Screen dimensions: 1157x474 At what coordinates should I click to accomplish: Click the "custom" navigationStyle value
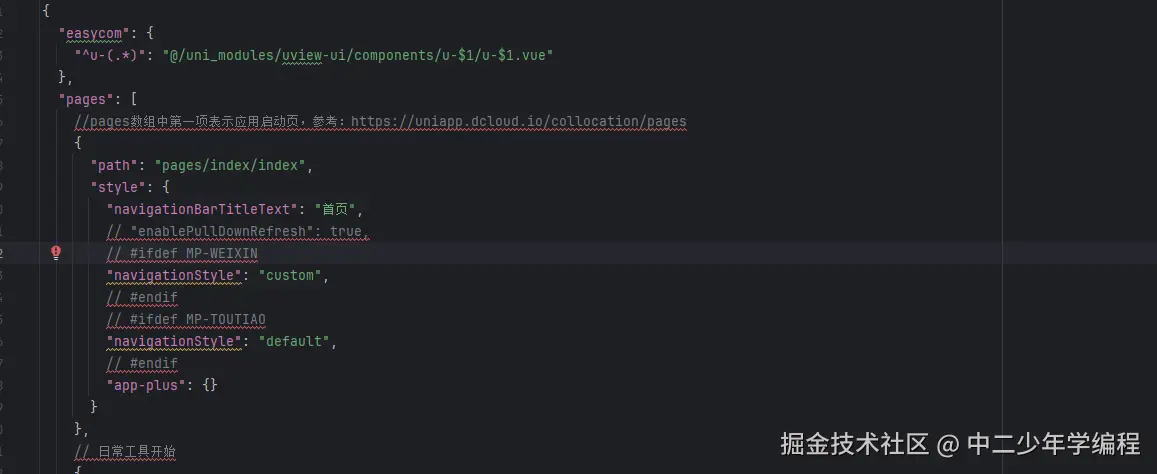290,275
